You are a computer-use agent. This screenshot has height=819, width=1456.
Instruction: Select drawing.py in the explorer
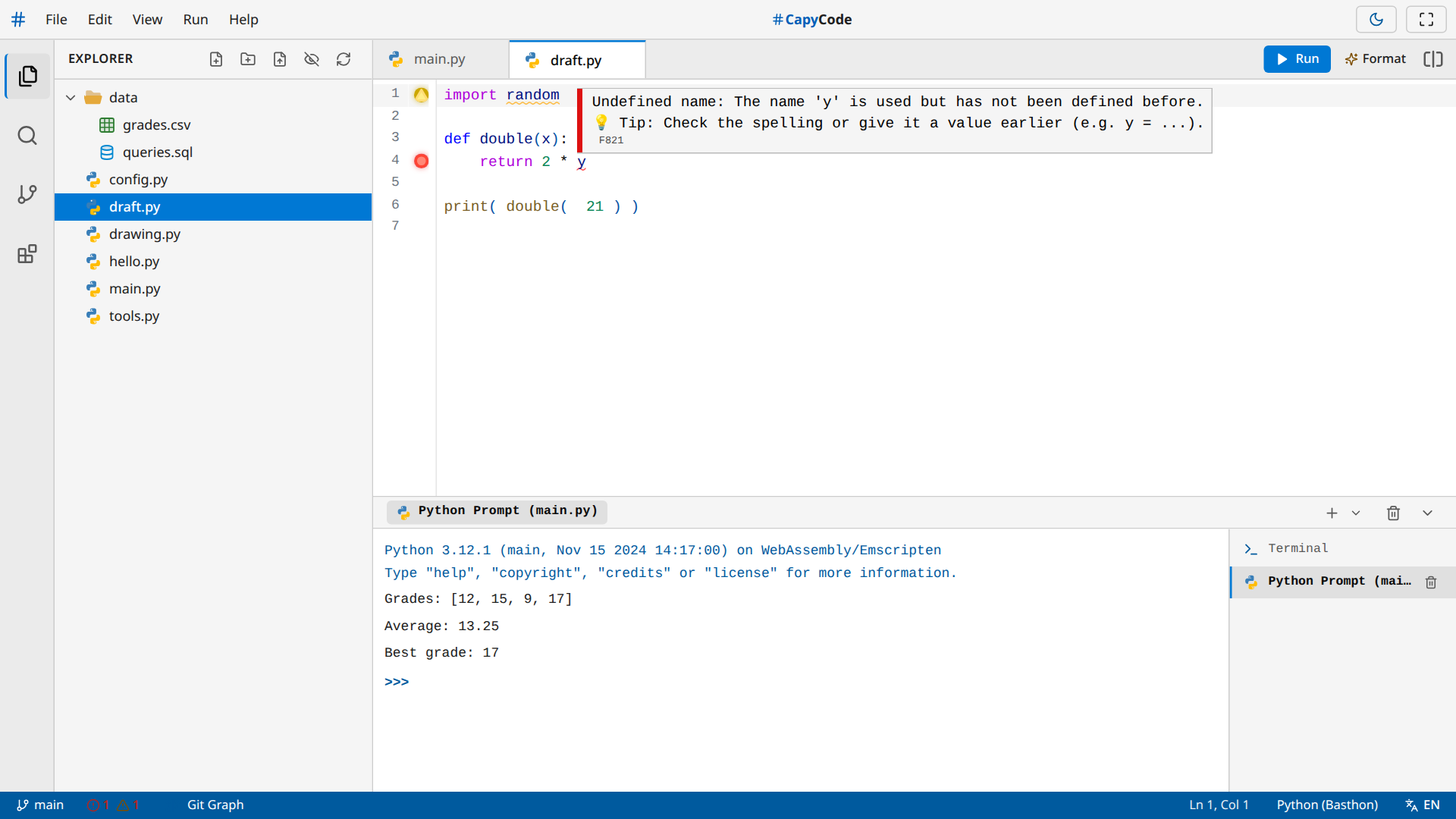[213, 234]
